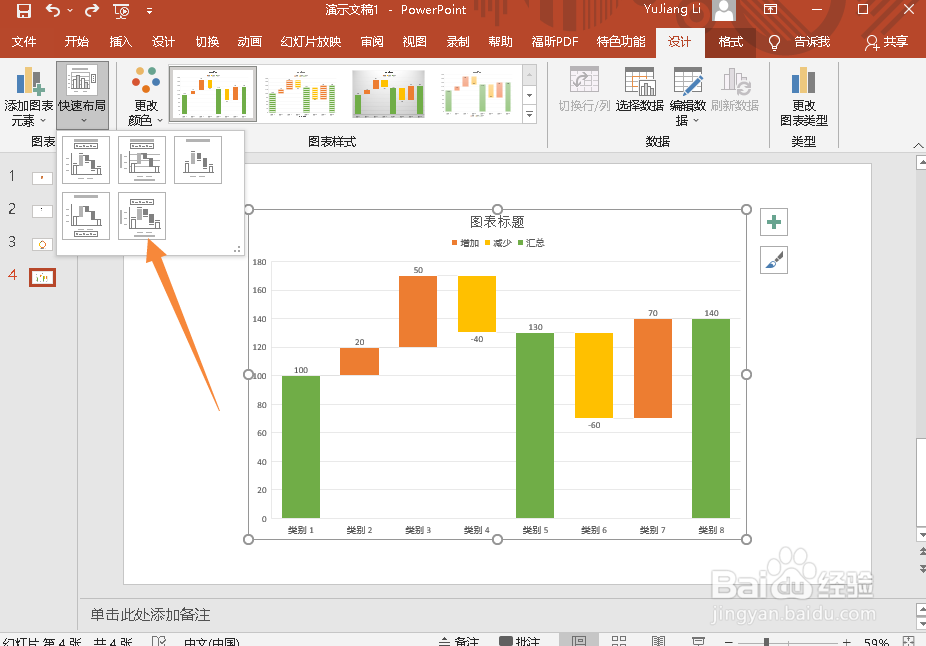Select the yellow 类别 6 bar
Screen dimensions: 926x646
tap(594, 376)
